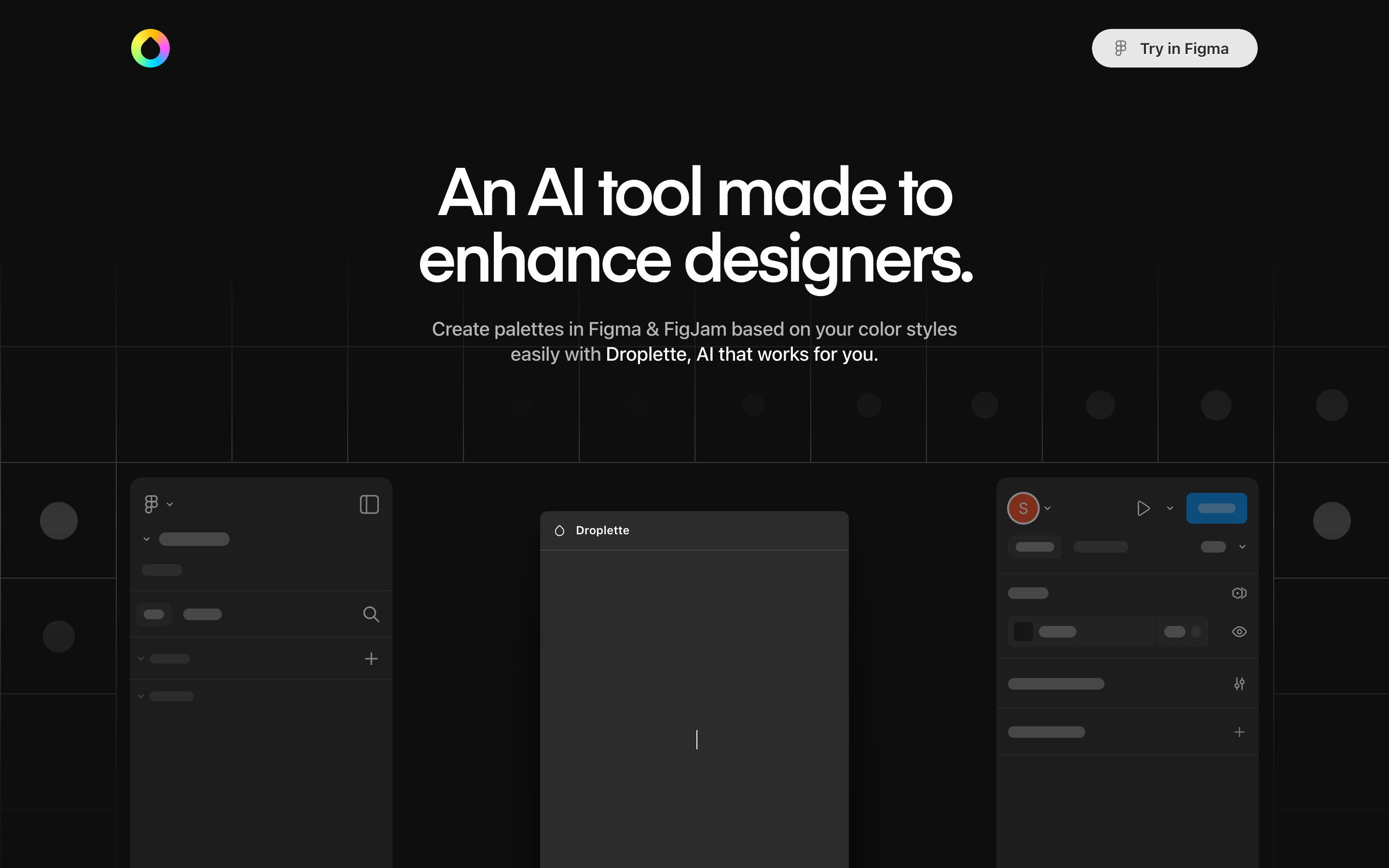Click the plus icon in right panel bottom row
1389x868 pixels.
tap(1239, 732)
